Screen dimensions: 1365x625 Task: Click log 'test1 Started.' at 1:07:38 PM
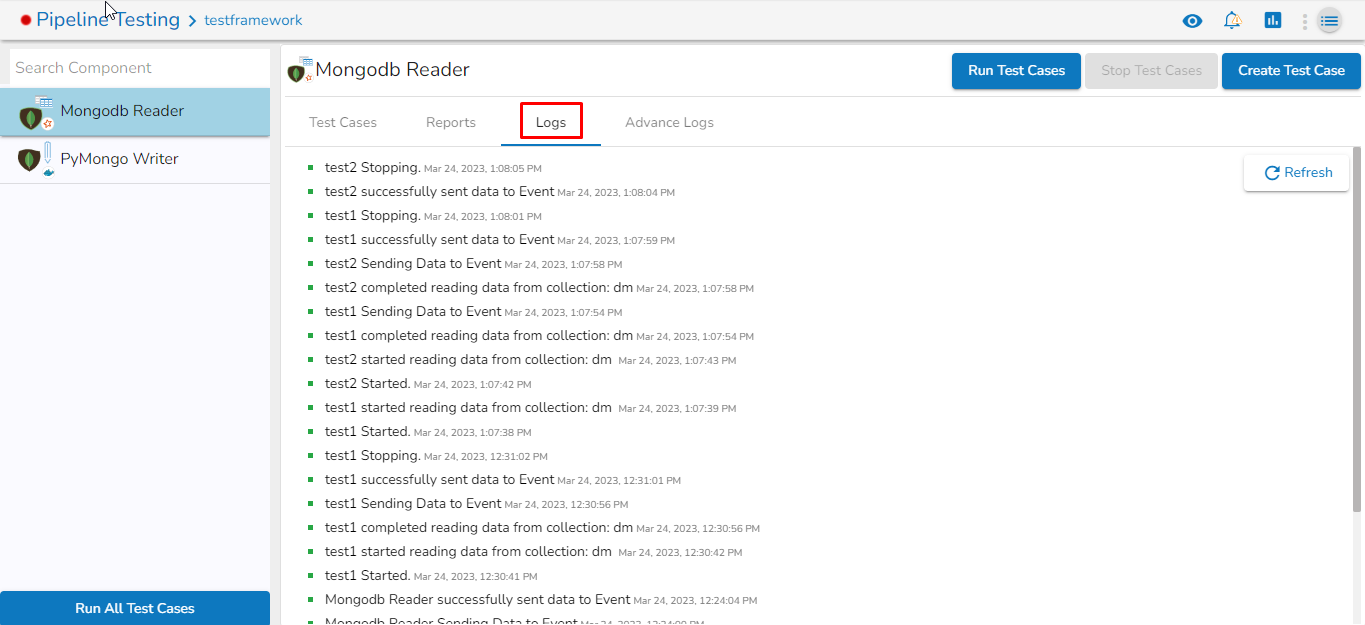click(x=428, y=432)
